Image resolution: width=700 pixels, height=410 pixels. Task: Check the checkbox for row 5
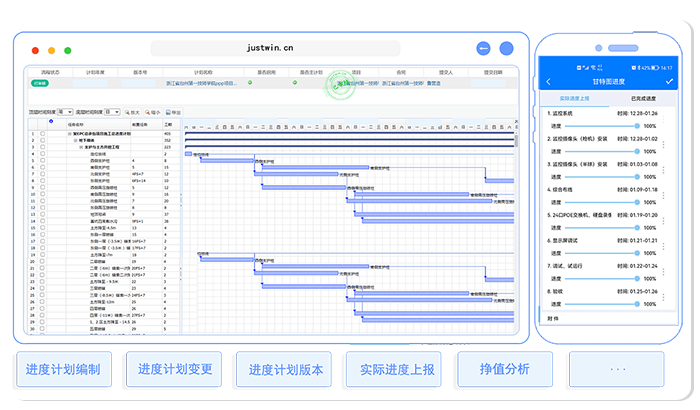coord(42,160)
